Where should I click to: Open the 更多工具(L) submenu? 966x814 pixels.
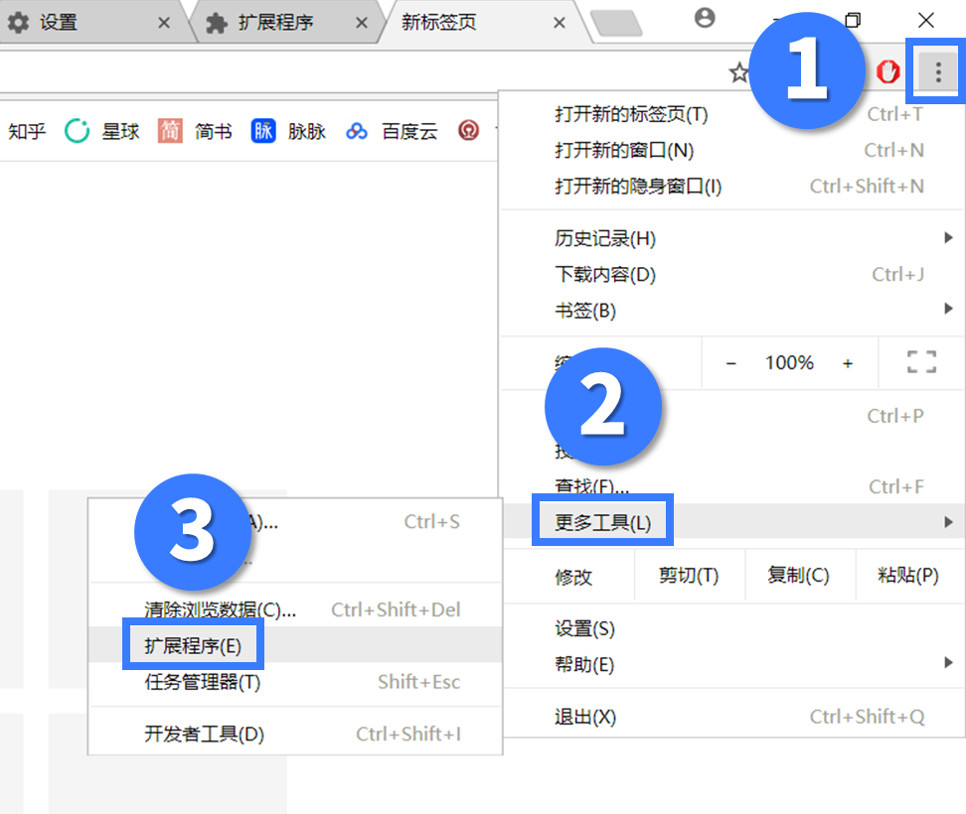[601, 519]
